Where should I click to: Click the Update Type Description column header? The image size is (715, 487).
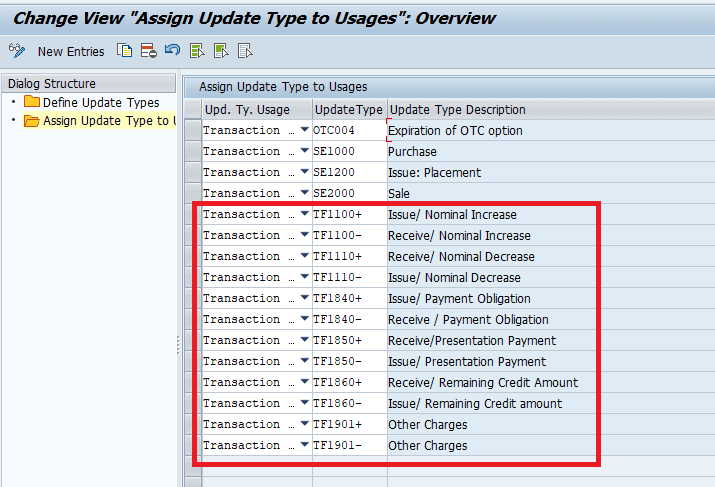[456, 110]
